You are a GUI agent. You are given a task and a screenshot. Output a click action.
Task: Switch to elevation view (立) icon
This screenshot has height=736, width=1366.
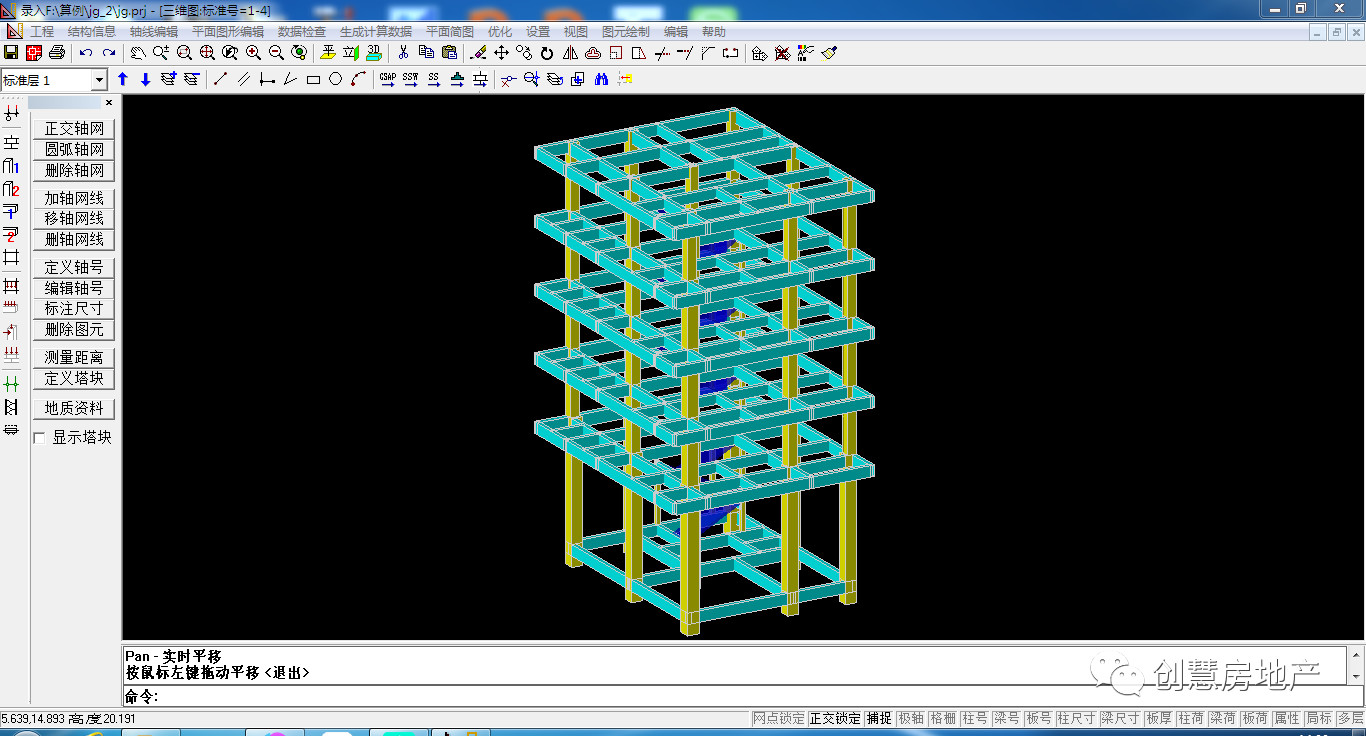click(351, 52)
